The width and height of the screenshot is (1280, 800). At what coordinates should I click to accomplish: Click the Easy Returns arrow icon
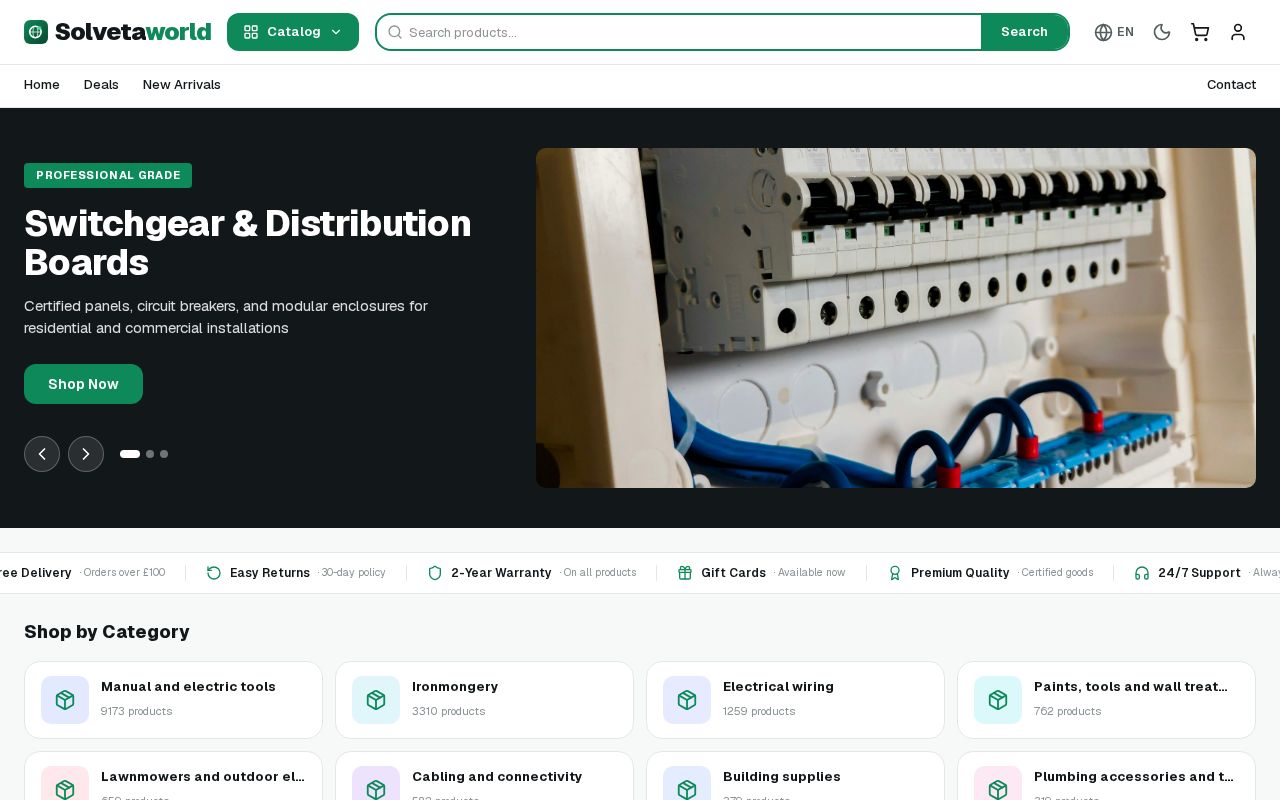[214, 573]
